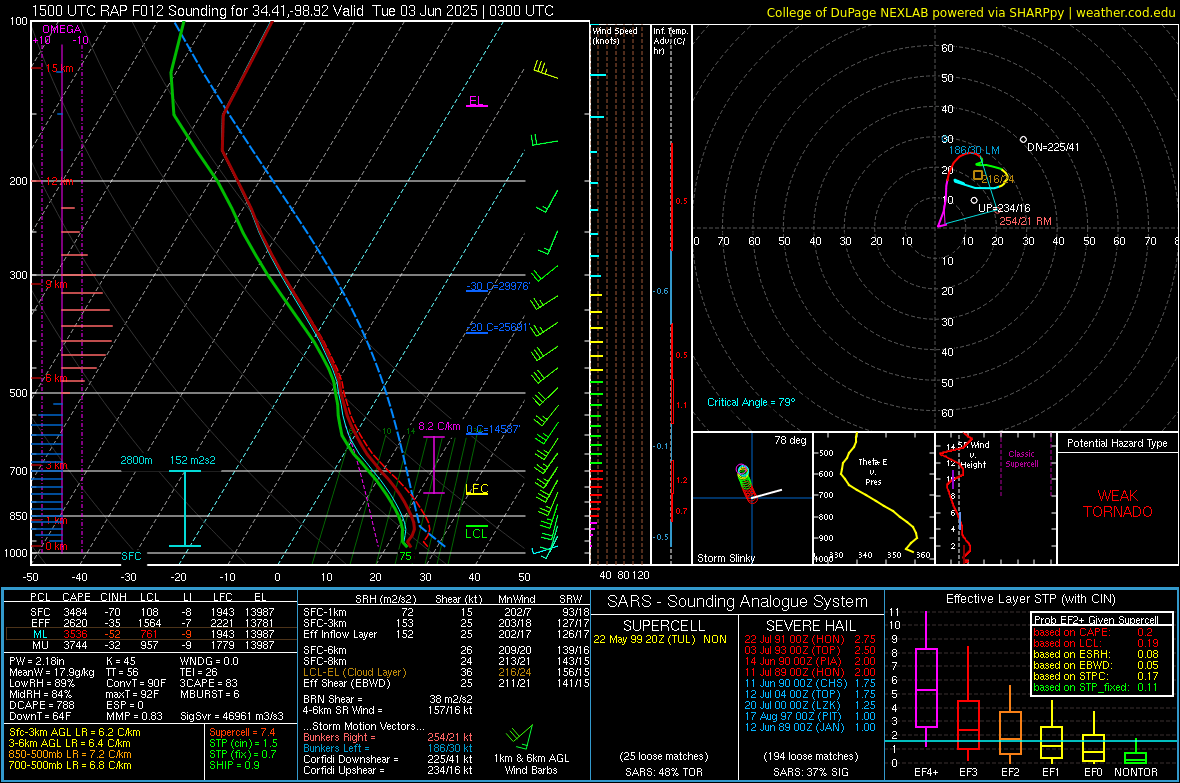The image size is (1180, 783).
Task: Click the MBURST = 6 value
Action: pyautogui.click(x=210, y=694)
